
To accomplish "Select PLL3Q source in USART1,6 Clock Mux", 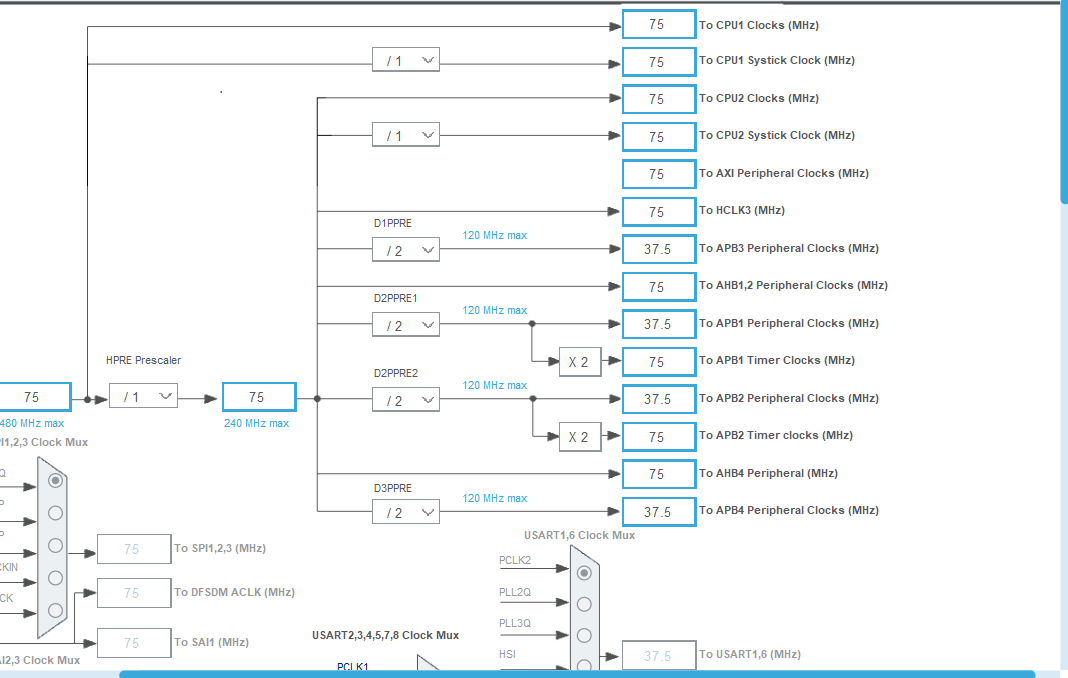I will (x=583, y=635).
